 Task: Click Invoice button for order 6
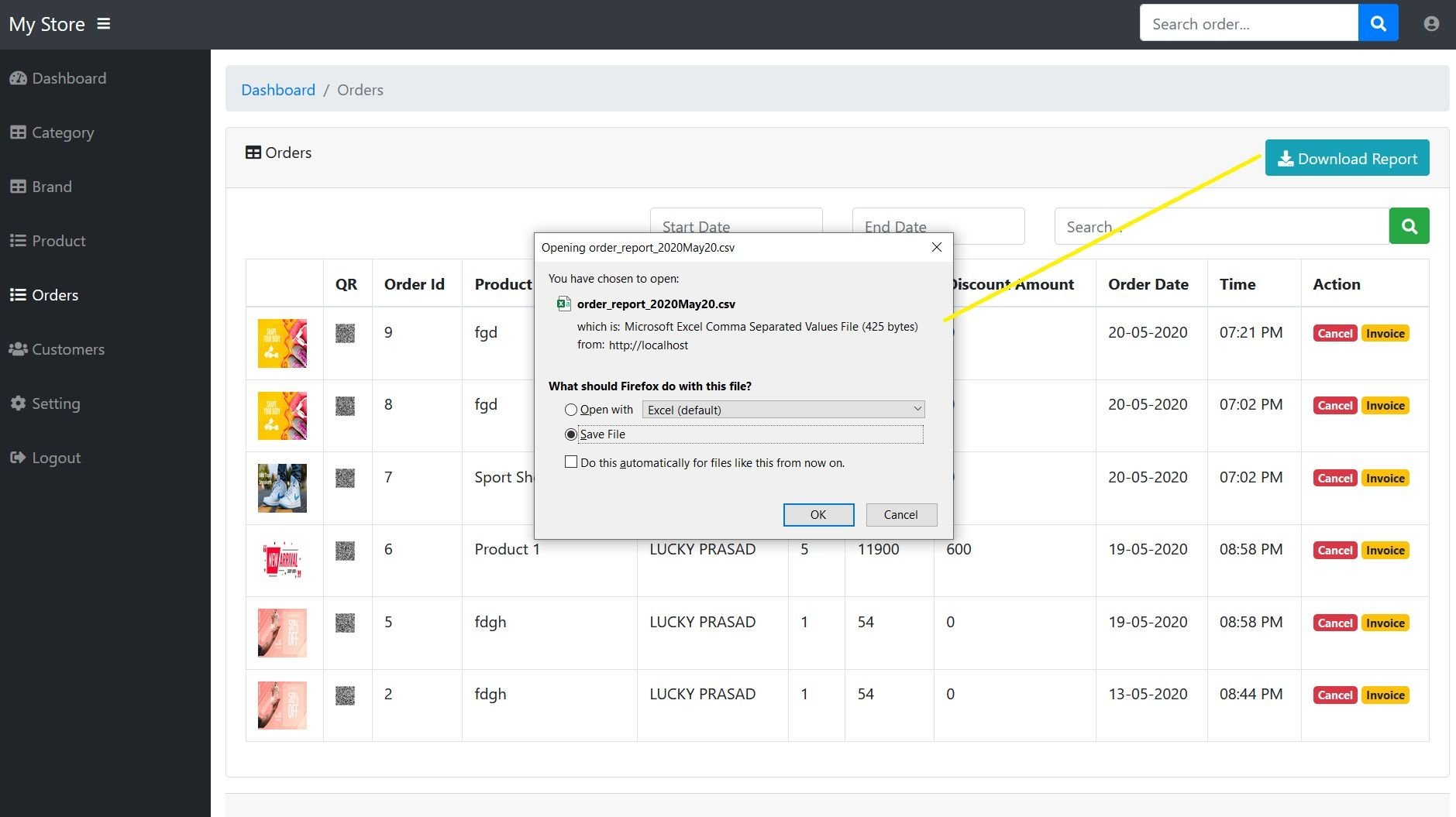1385,551
